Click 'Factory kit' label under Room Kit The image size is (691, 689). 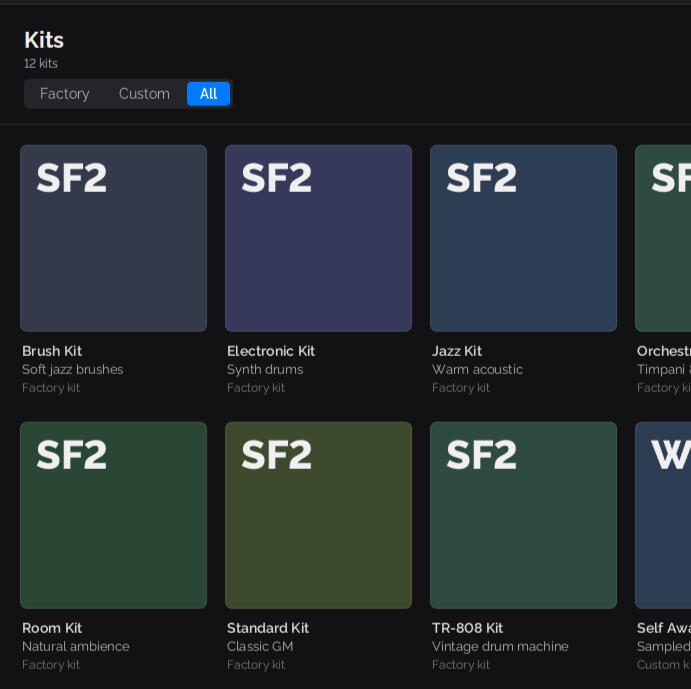click(x=51, y=665)
